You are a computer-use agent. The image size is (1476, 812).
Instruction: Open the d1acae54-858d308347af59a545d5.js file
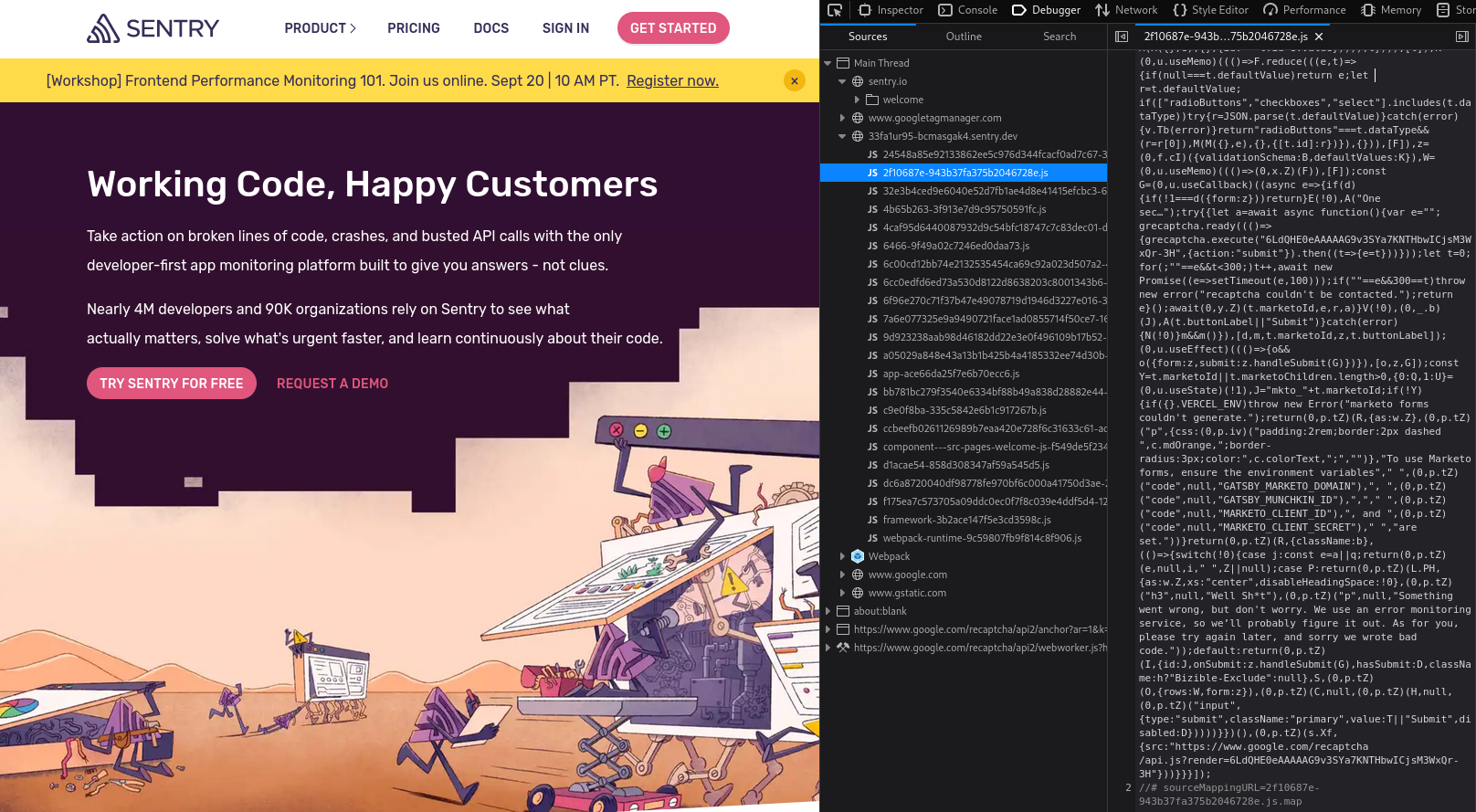pos(964,465)
